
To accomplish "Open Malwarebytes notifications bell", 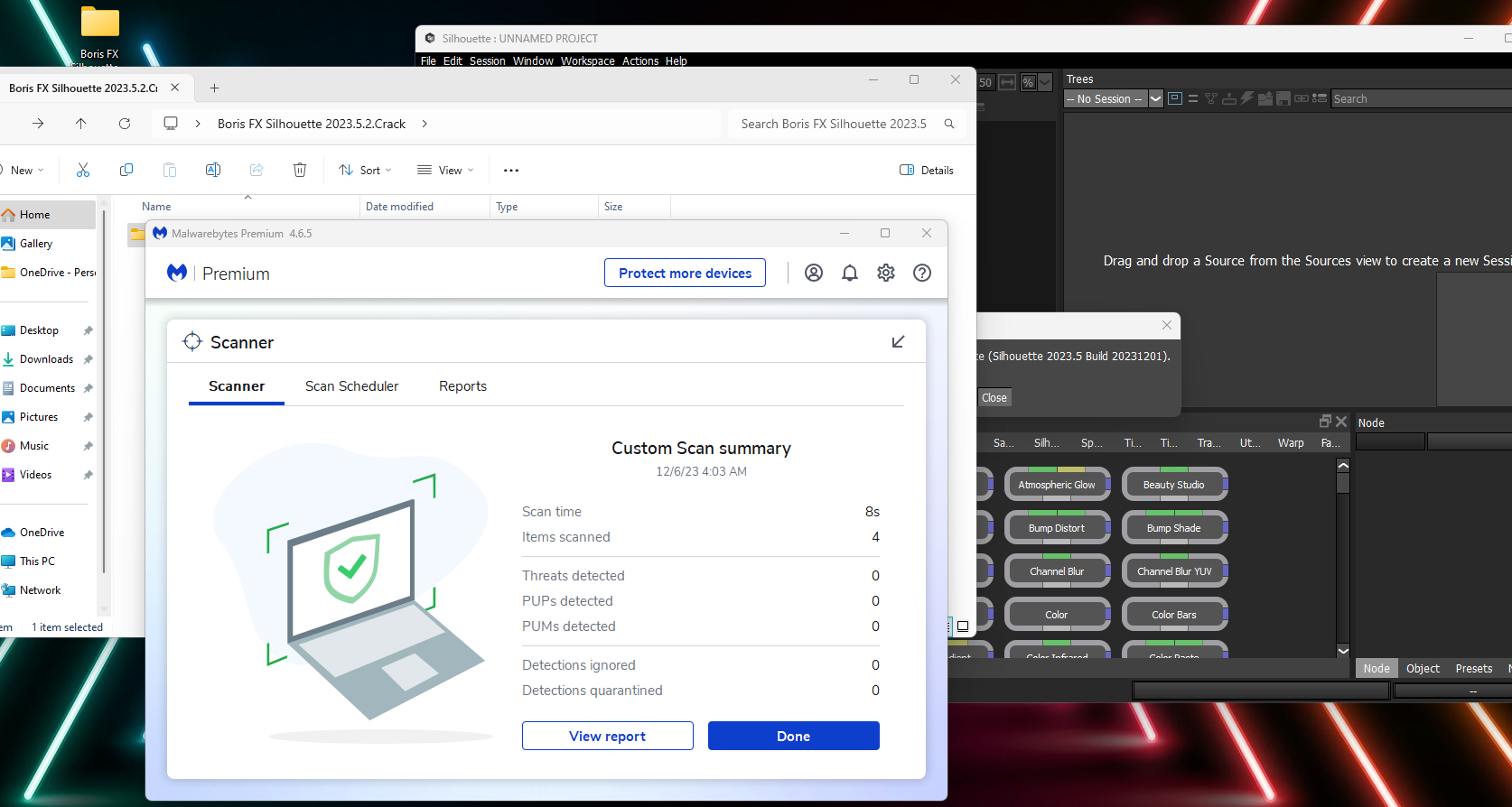I will click(x=850, y=273).
